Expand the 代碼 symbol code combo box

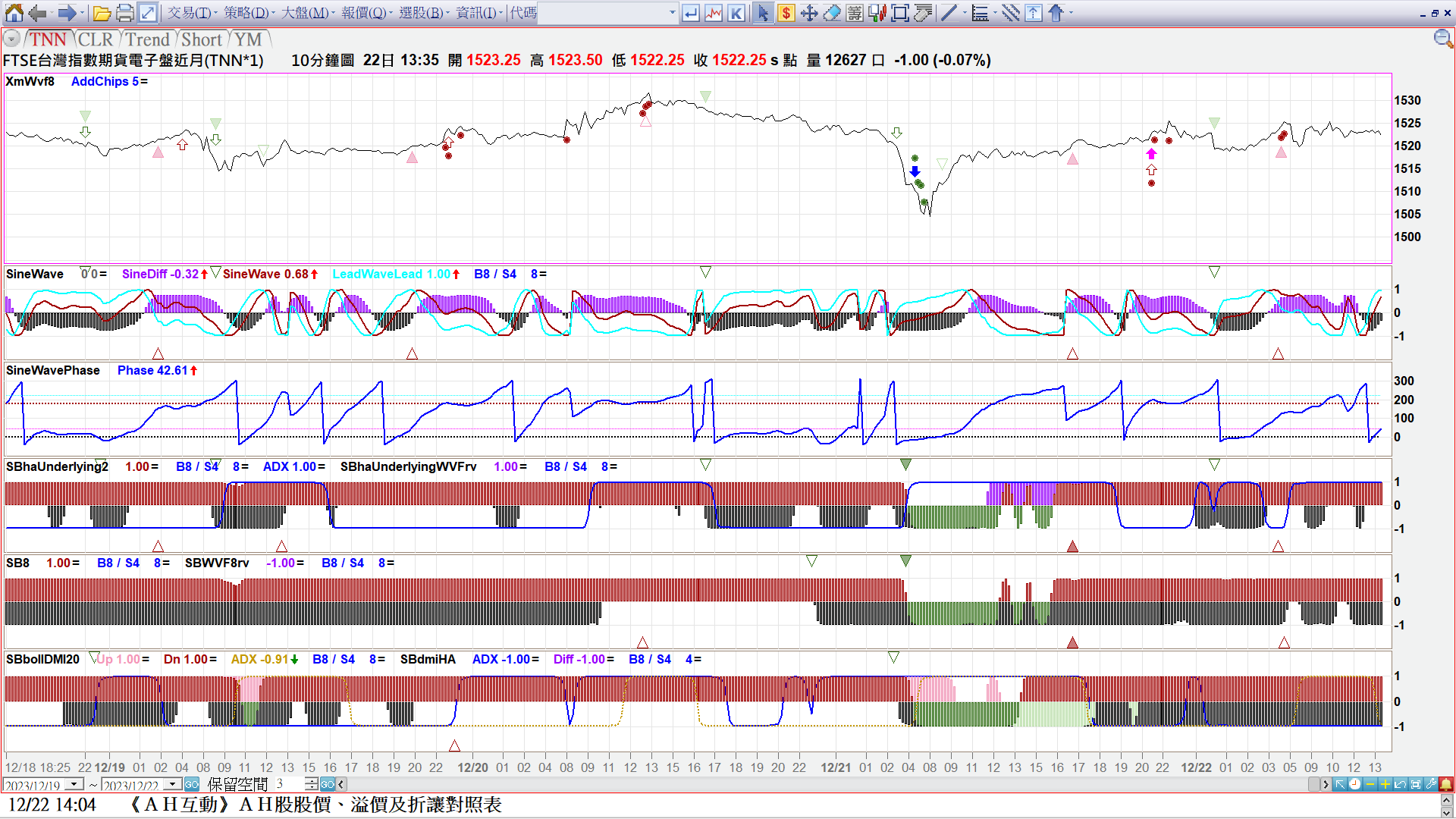[672, 13]
